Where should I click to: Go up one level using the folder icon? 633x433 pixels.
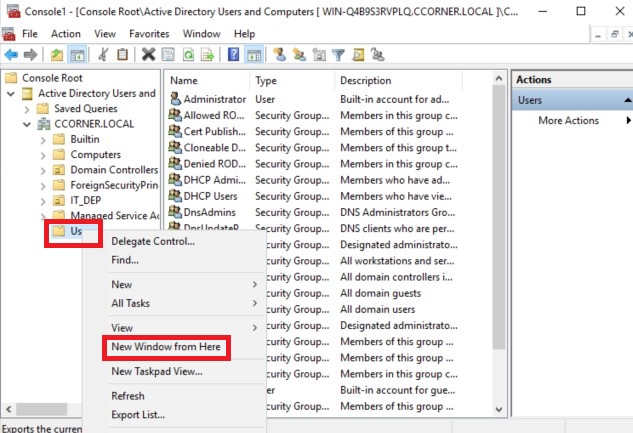[x=57, y=54]
